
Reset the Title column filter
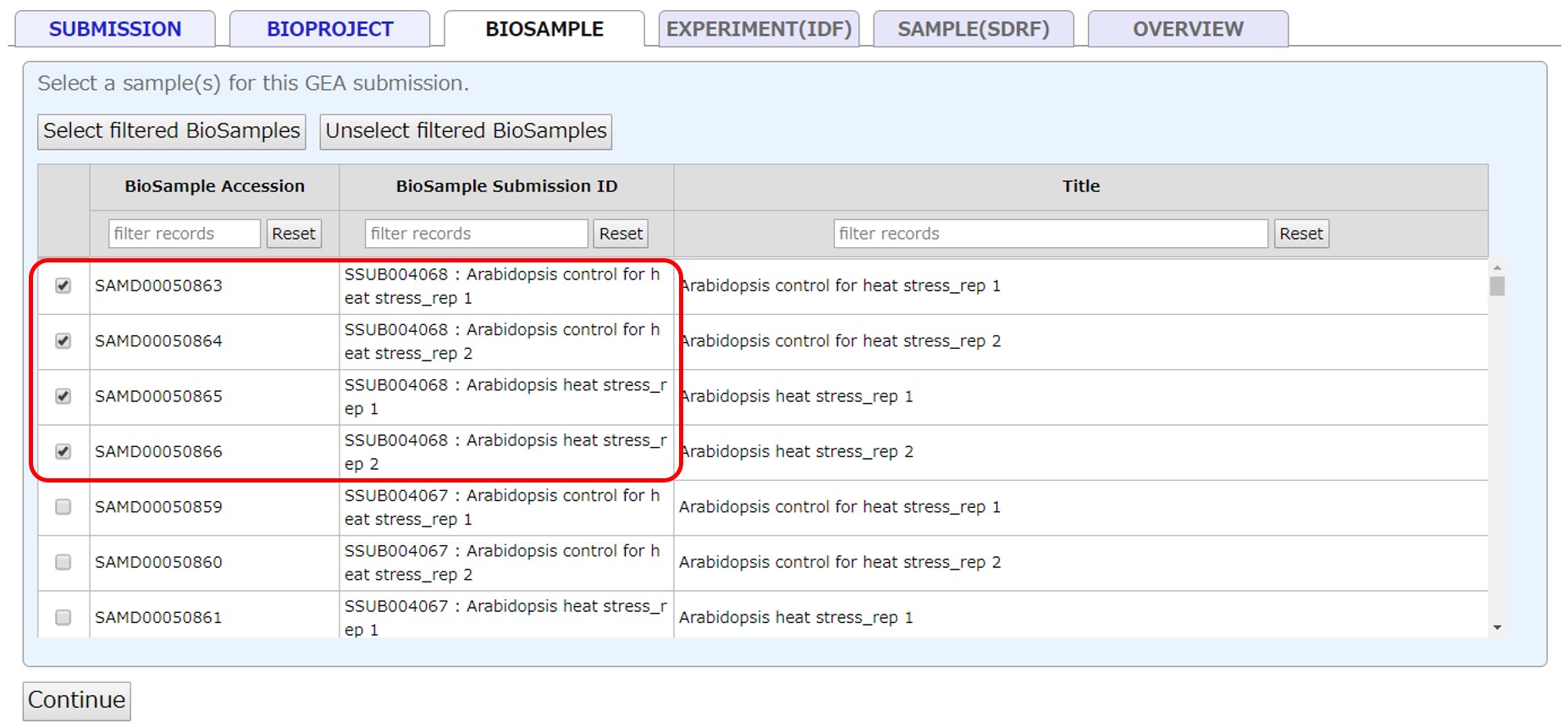1300,234
